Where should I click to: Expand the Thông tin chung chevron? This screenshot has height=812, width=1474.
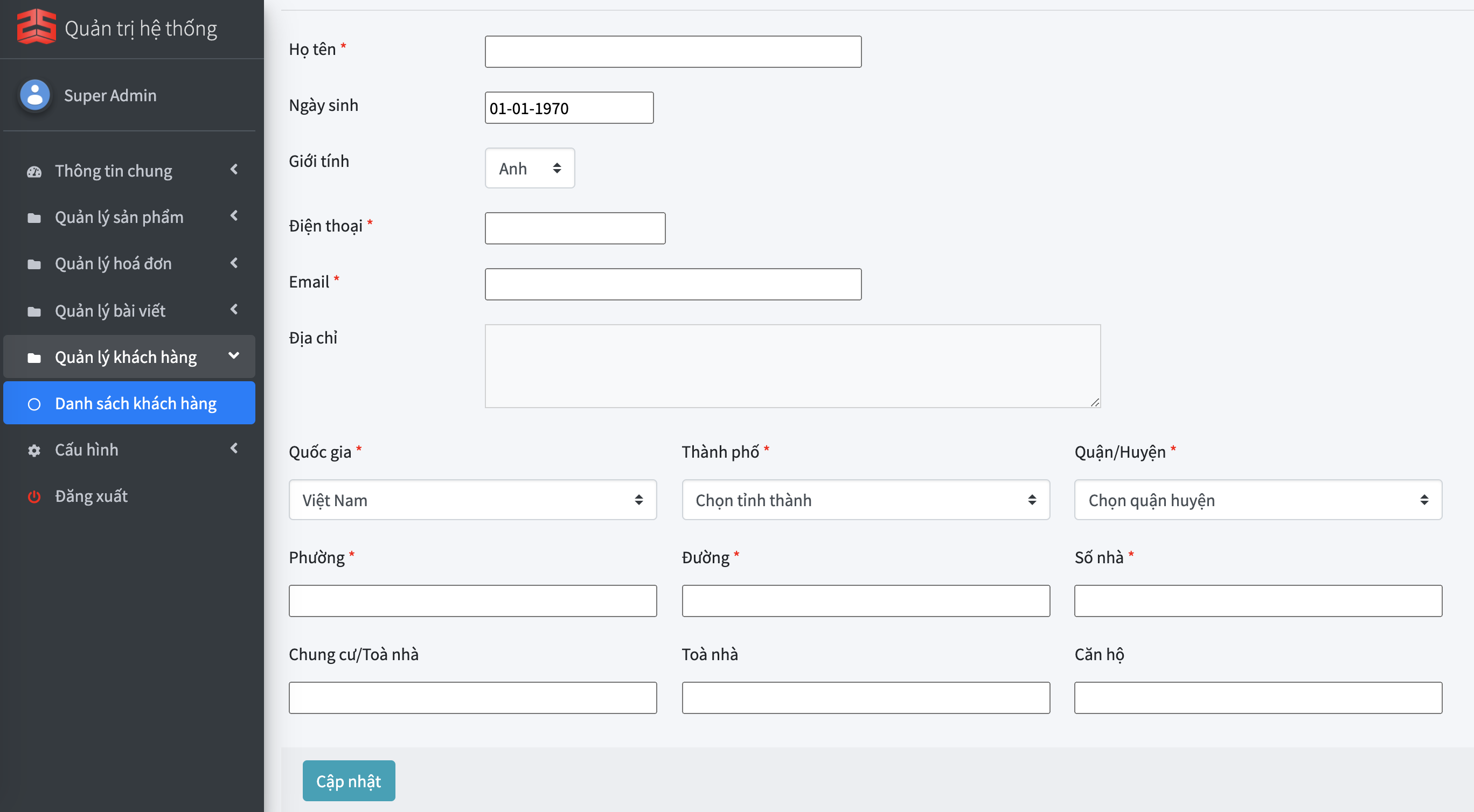pyautogui.click(x=234, y=170)
